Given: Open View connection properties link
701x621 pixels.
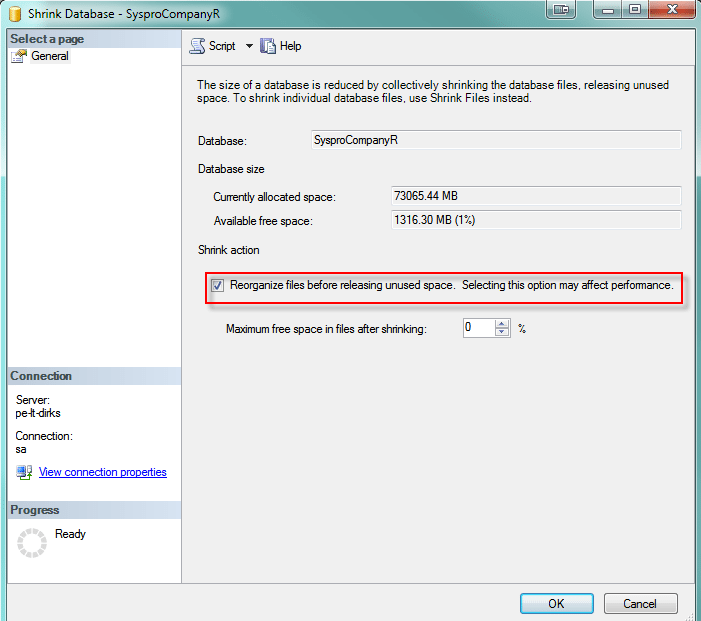Looking at the screenshot, I should pos(102,472).
